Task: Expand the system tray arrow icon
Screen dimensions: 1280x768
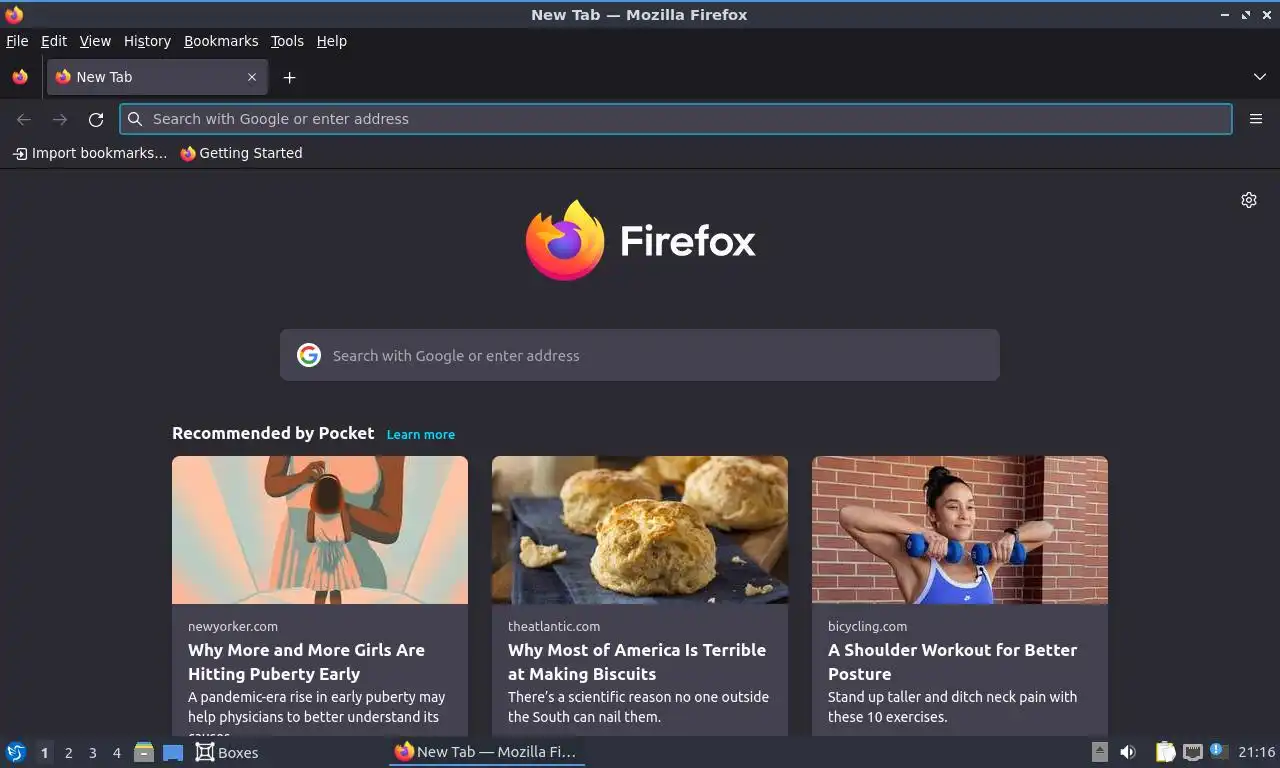Action: click(1099, 752)
